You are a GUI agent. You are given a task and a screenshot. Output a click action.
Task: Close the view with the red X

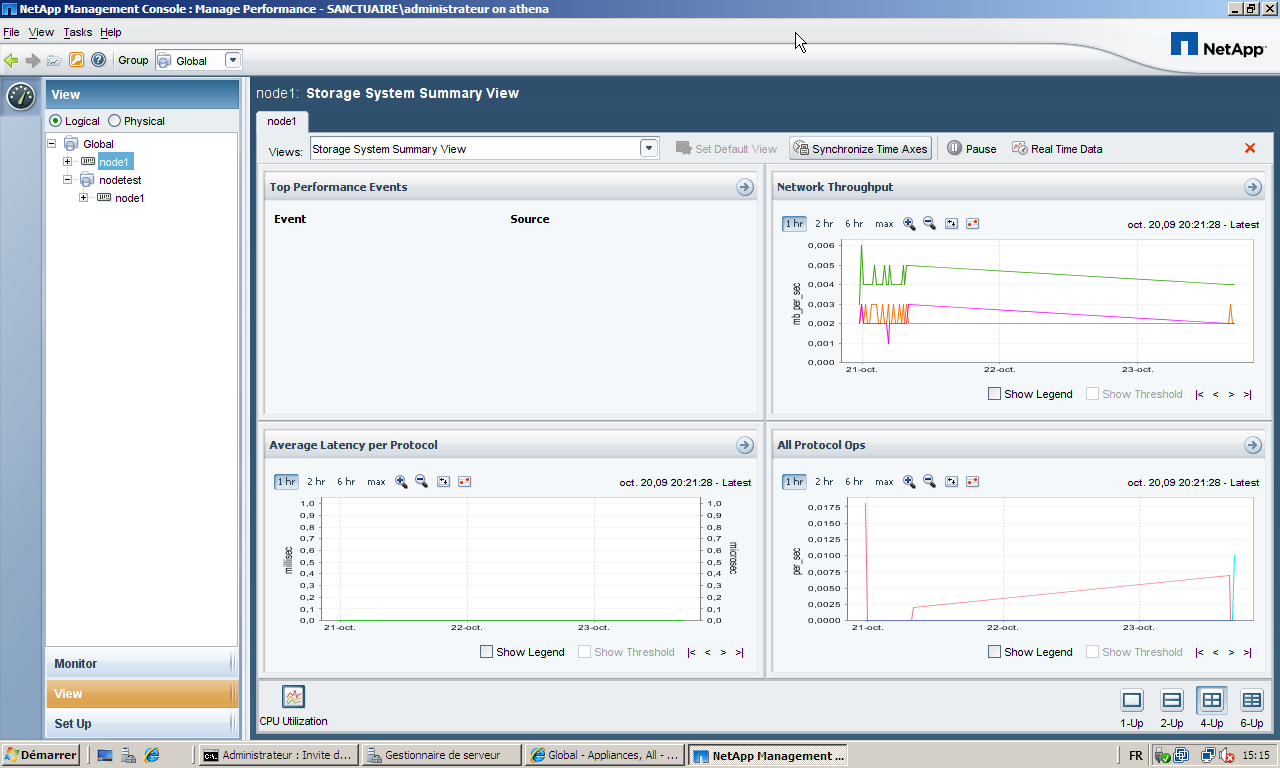click(x=1249, y=148)
